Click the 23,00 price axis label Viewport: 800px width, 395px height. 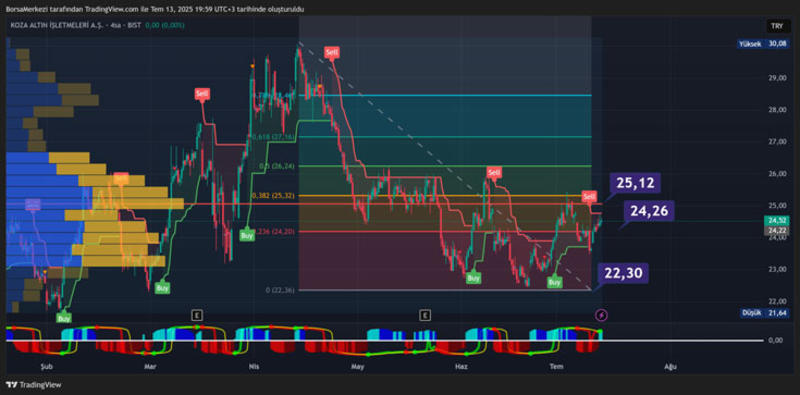(778, 269)
